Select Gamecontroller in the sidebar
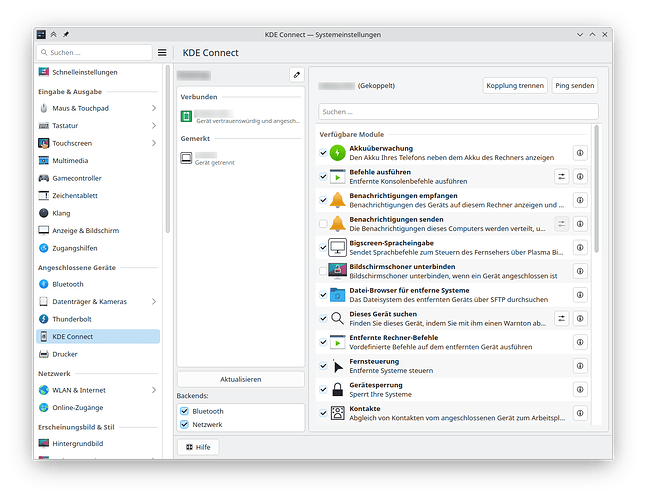The width and height of the screenshot is (646, 499). pyautogui.click(x=98, y=178)
